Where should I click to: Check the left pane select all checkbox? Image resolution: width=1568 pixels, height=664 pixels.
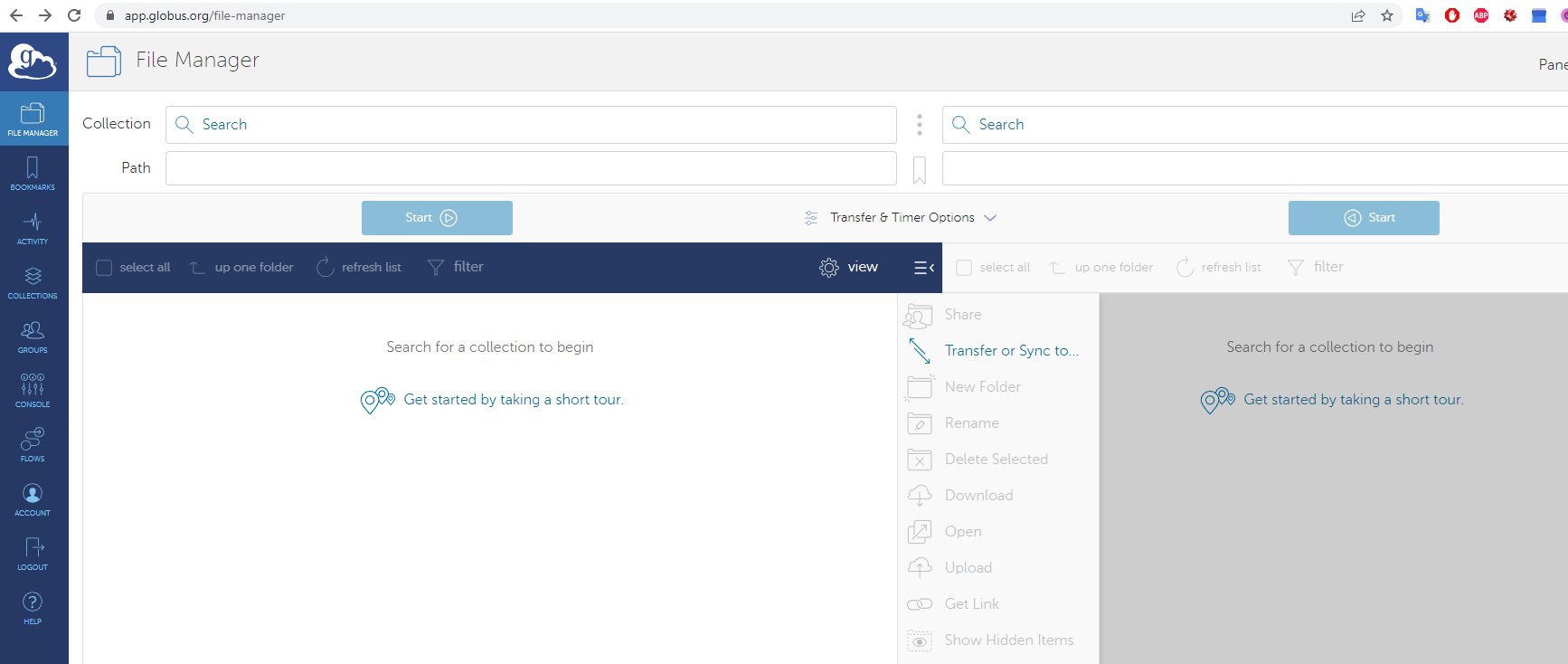pos(104,268)
